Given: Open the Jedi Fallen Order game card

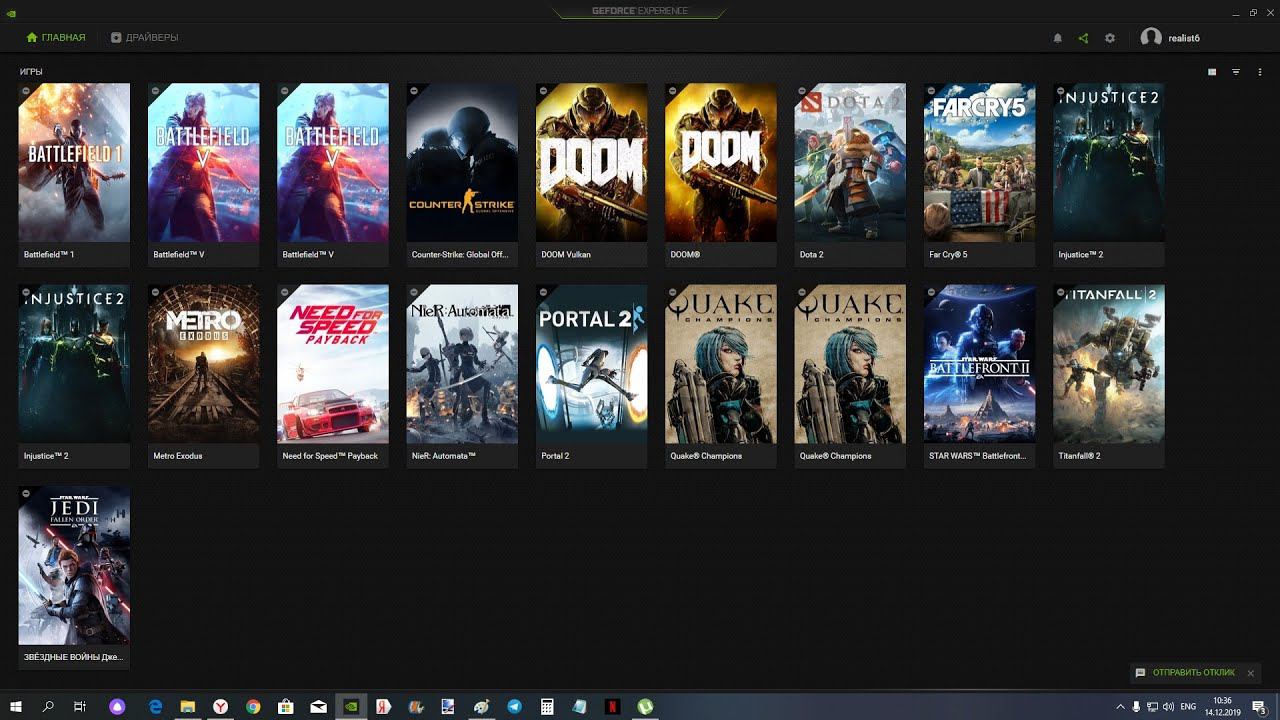Looking at the screenshot, I should pos(74,577).
